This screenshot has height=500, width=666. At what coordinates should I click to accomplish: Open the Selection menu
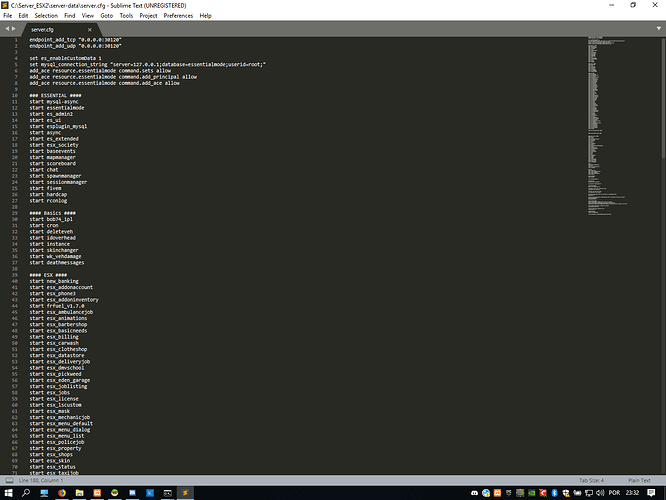(x=46, y=16)
